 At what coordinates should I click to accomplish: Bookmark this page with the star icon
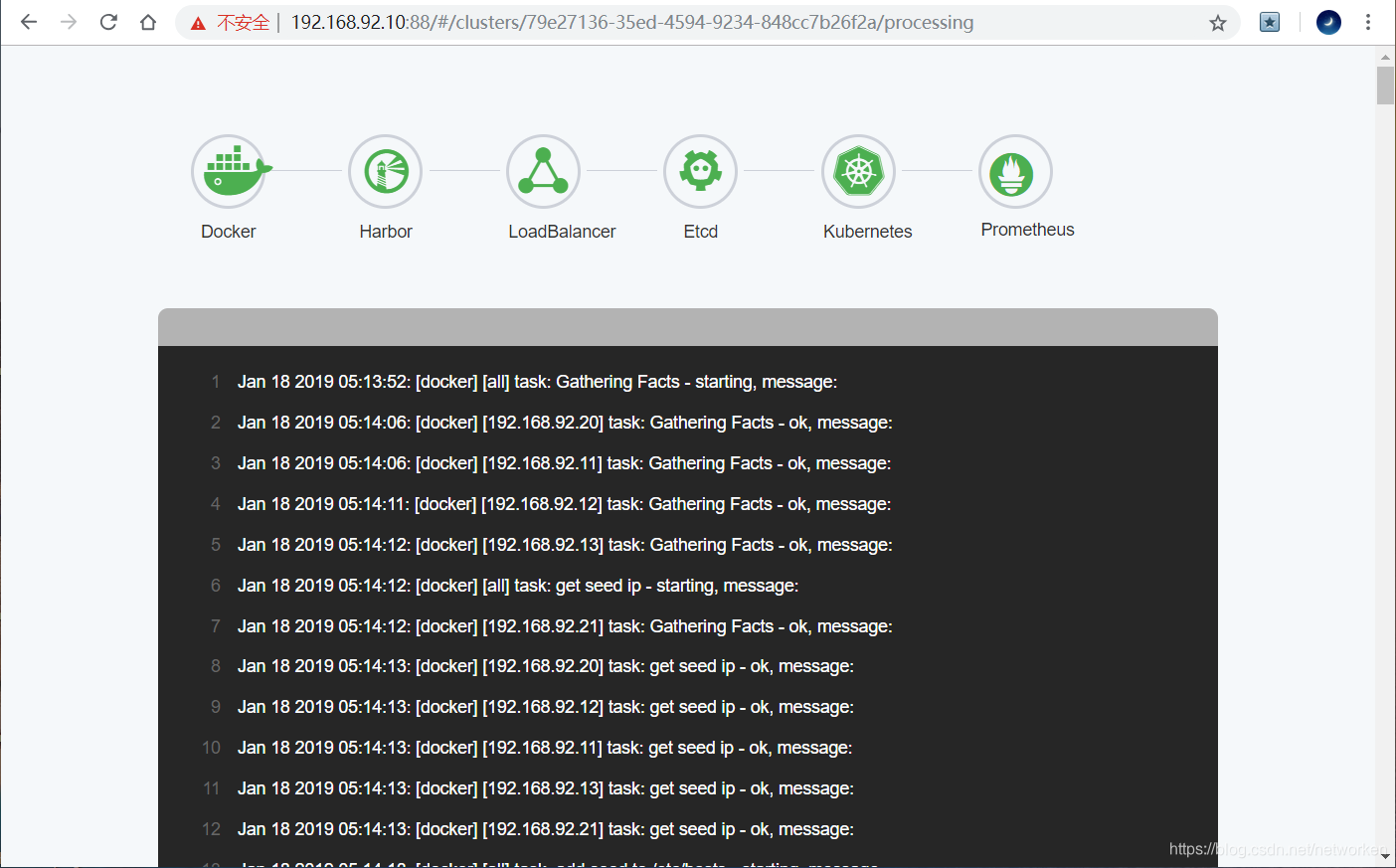coord(1218,23)
